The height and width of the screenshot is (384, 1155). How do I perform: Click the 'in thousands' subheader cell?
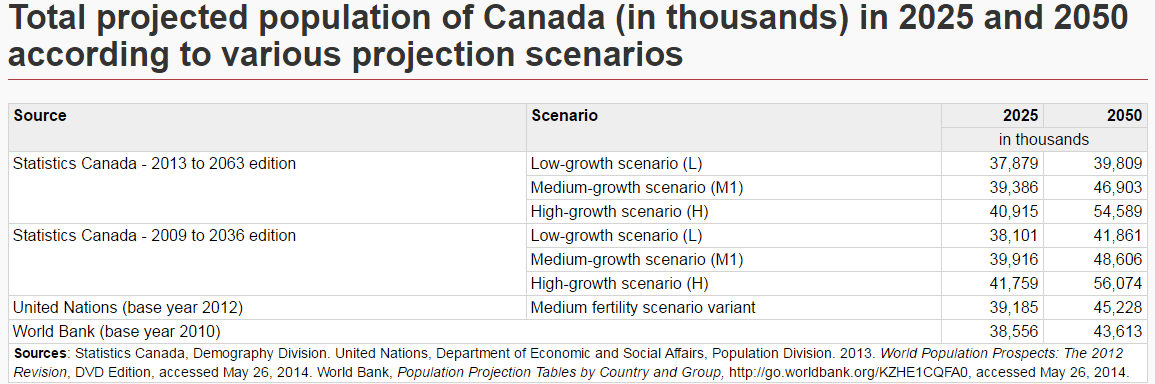point(1044,139)
